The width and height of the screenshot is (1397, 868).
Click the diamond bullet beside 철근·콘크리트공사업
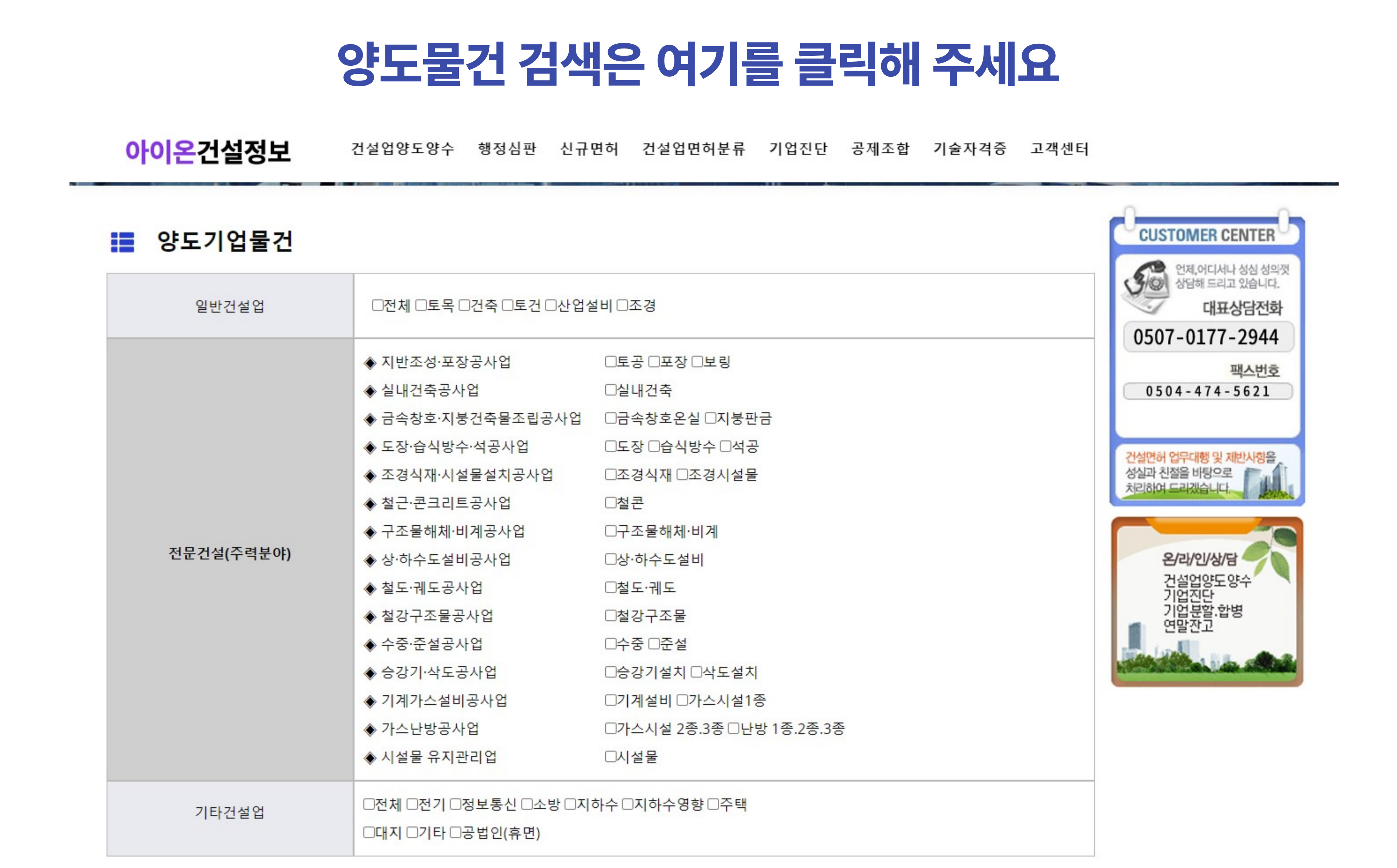point(370,504)
